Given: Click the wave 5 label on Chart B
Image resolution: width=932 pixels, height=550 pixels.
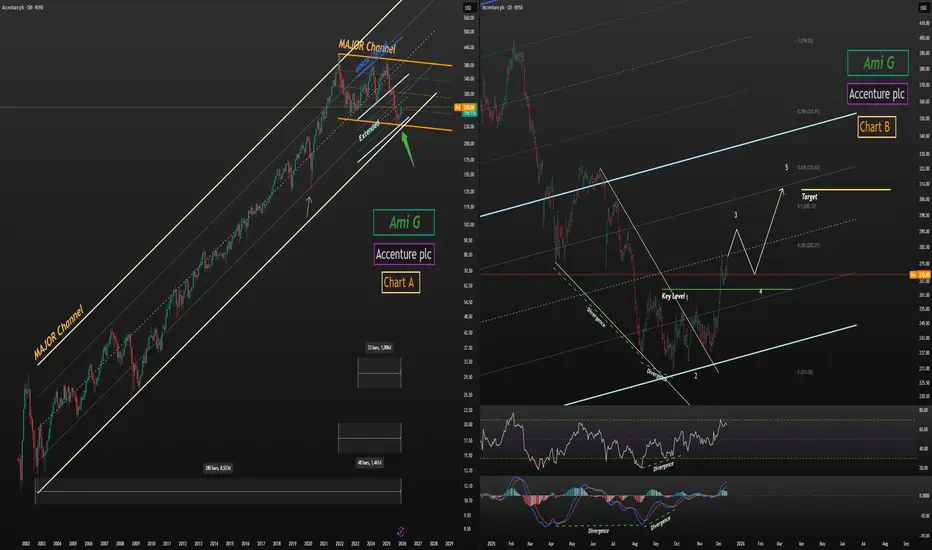Looking at the screenshot, I should (x=786, y=168).
